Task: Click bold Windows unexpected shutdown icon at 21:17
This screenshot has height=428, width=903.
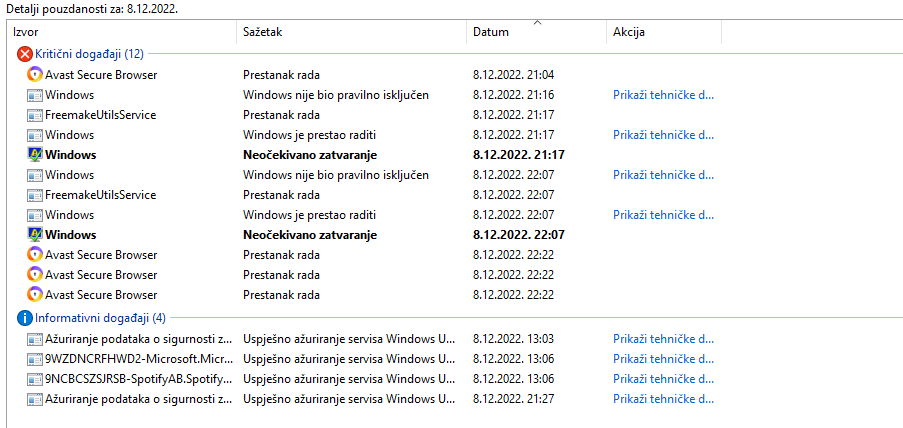Action: 35,154
